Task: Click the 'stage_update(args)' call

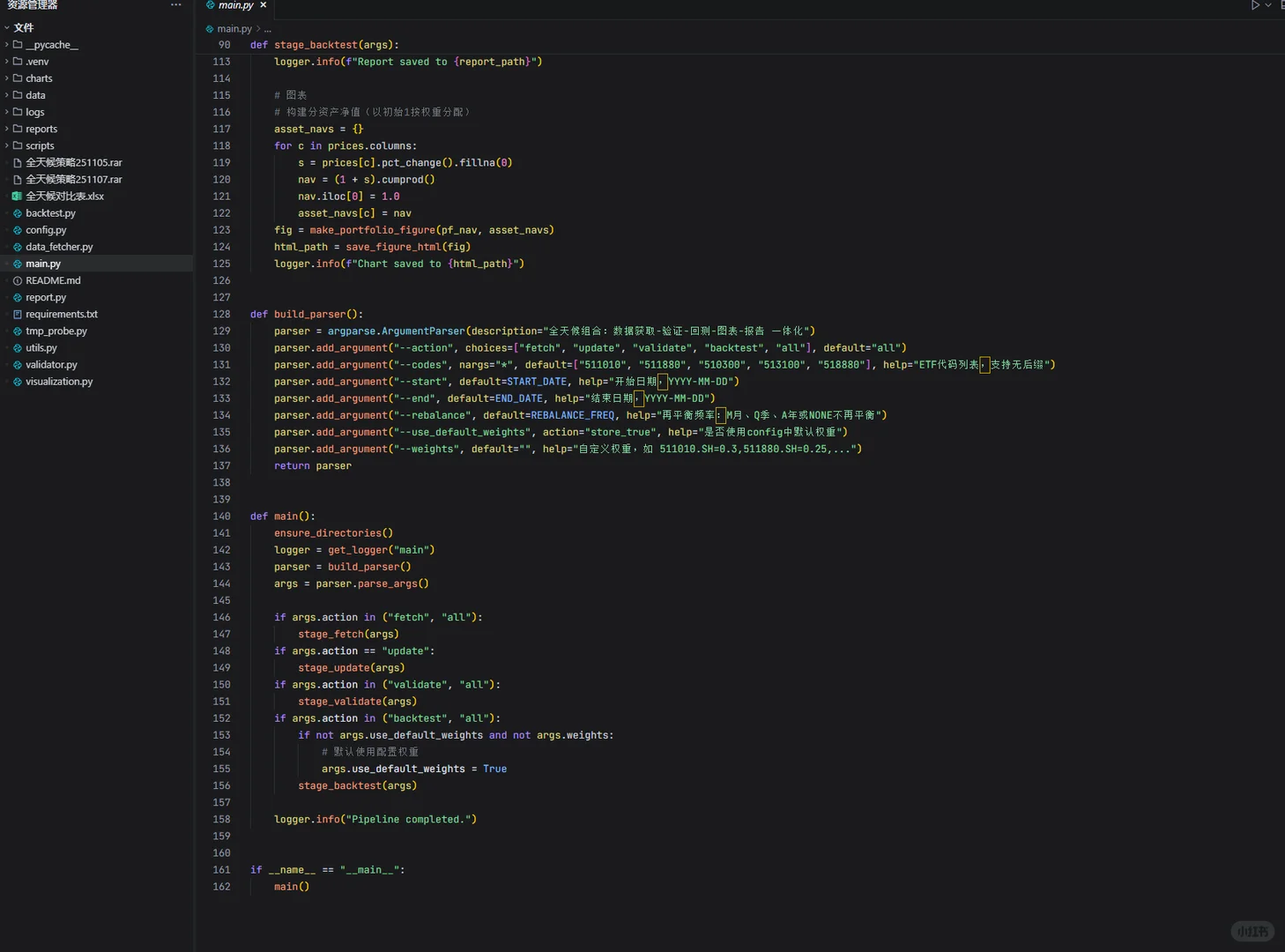Action: coord(352,668)
